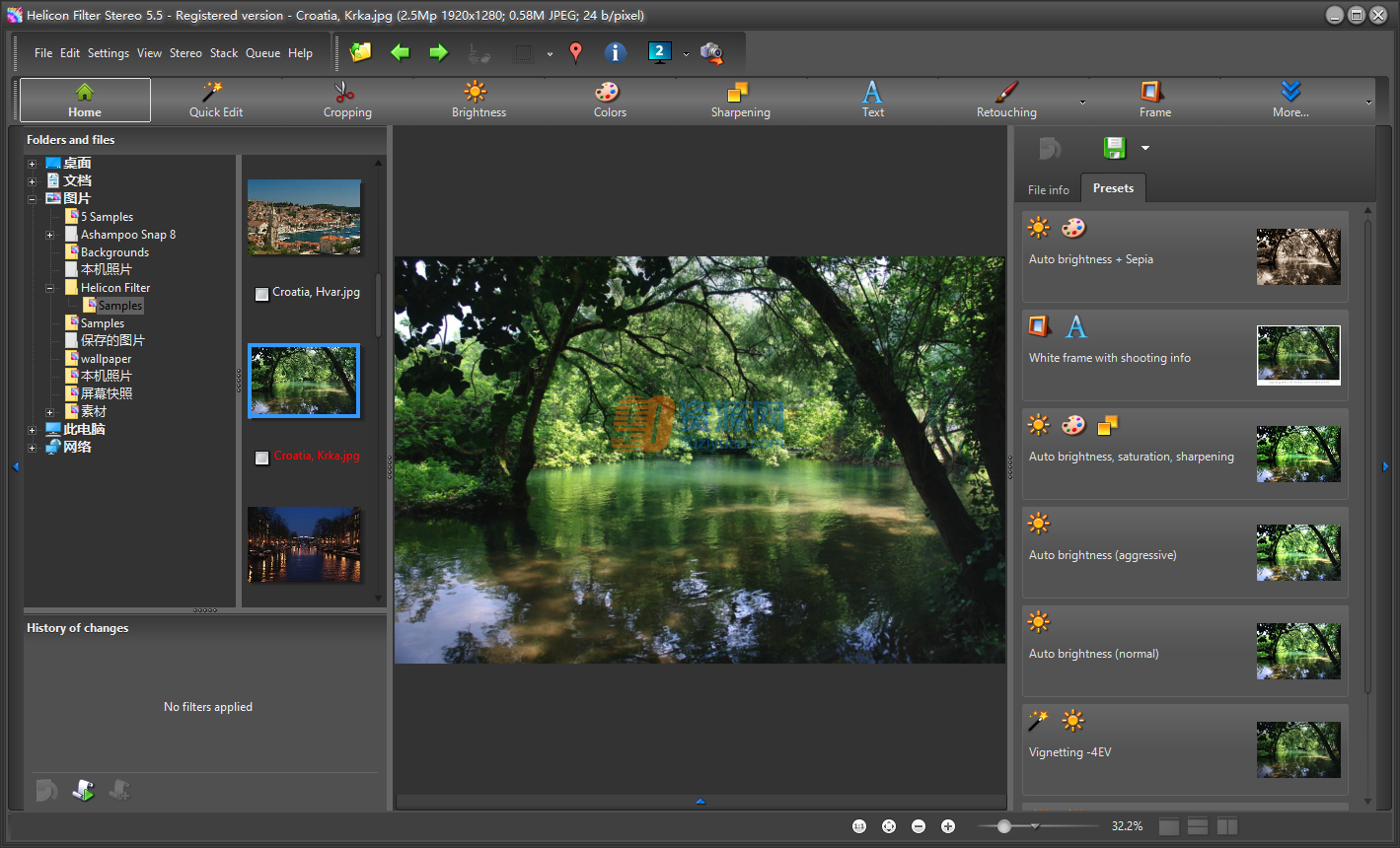Open the Colors tool
Viewport: 1400px width, 848px height.
610,100
